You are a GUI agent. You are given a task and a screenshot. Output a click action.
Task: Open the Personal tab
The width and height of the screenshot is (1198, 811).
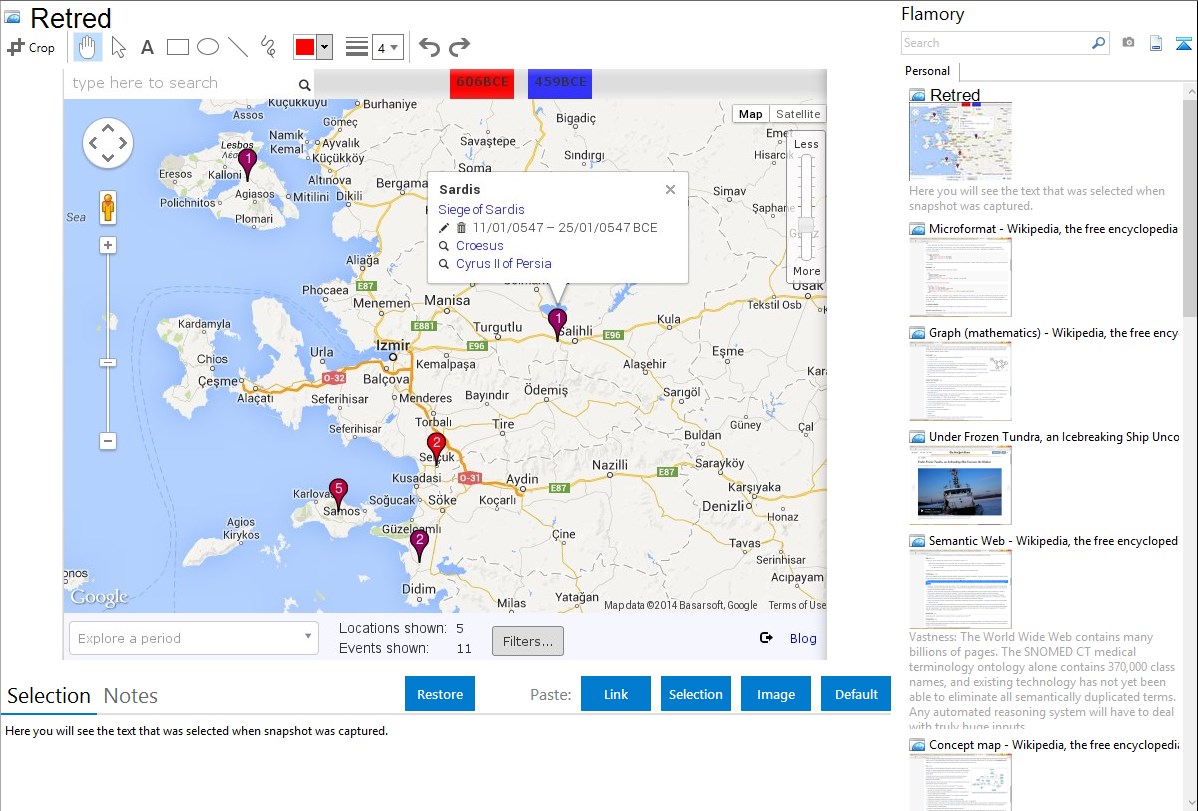click(927, 71)
